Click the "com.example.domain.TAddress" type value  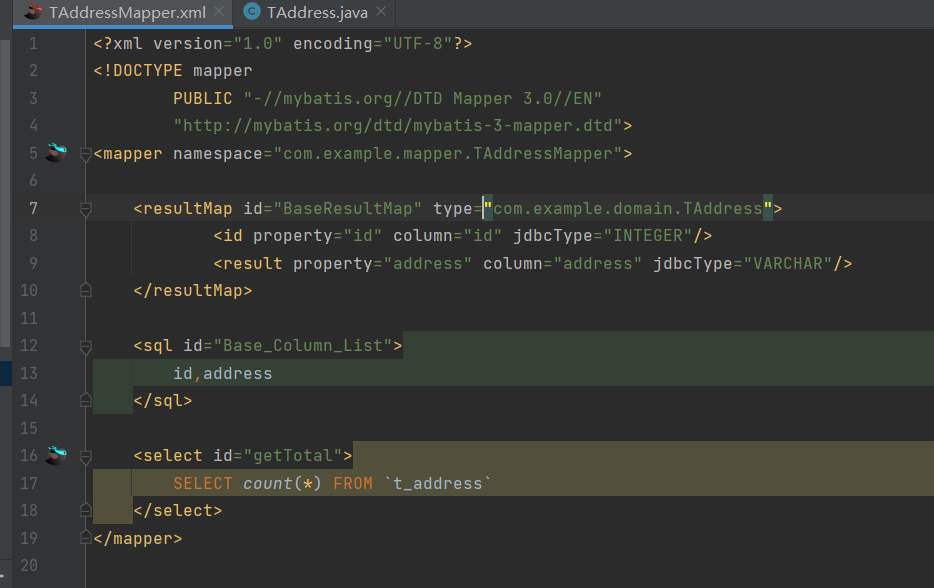(x=628, y=209)
